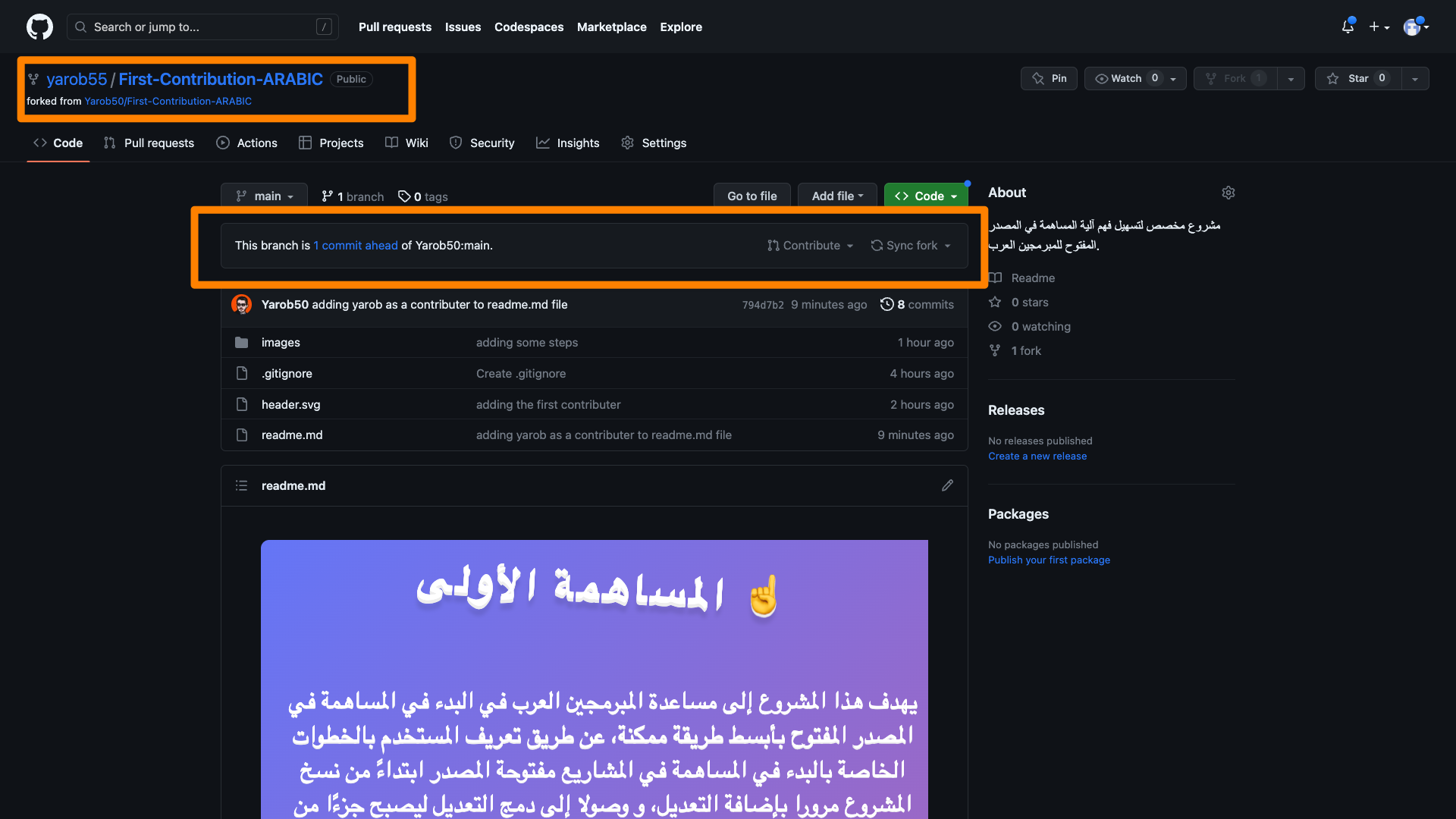1456x819 pixels.
Task: Click the commit history clock icon
Action: click(x=886, y=304)
